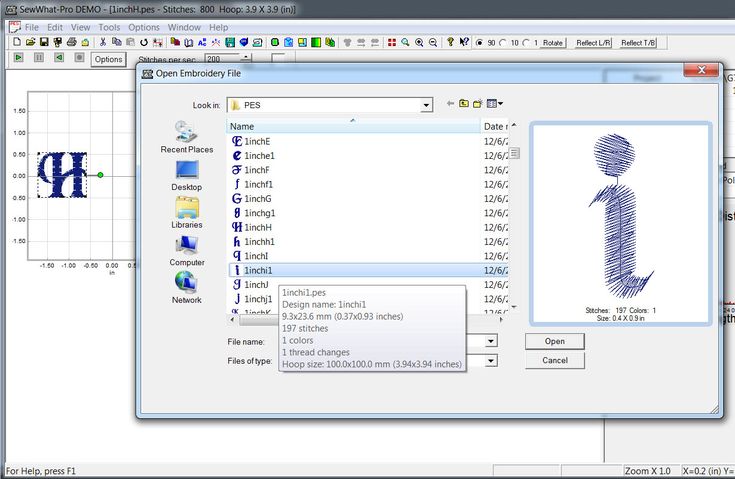Click the Name column header
Screen dimensions: 735x479
point(353,126)
